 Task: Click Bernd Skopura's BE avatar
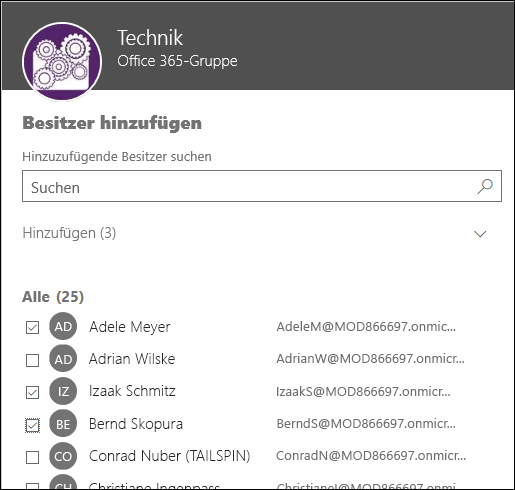(x=63, y=424)
